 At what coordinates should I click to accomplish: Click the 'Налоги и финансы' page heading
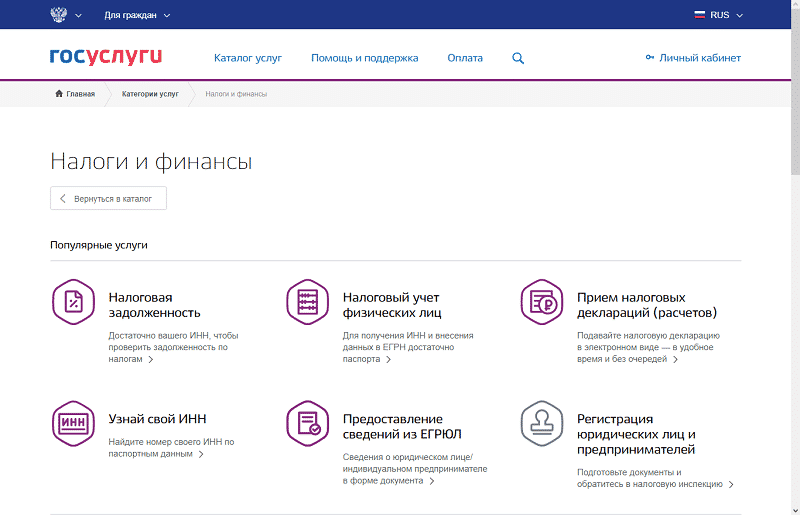click(x=151, y=161)
